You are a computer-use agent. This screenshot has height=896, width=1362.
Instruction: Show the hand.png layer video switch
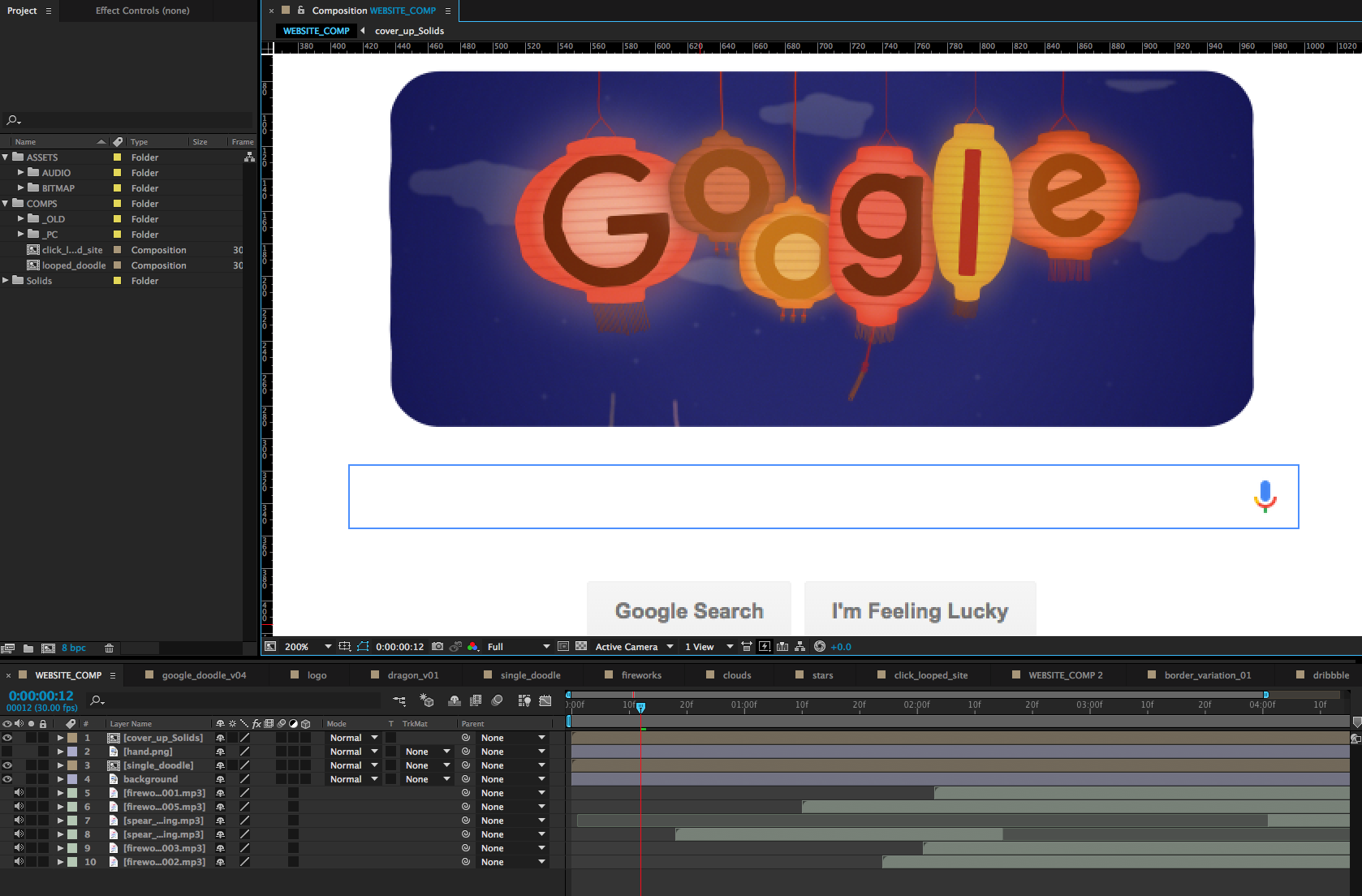coord(7,752)
